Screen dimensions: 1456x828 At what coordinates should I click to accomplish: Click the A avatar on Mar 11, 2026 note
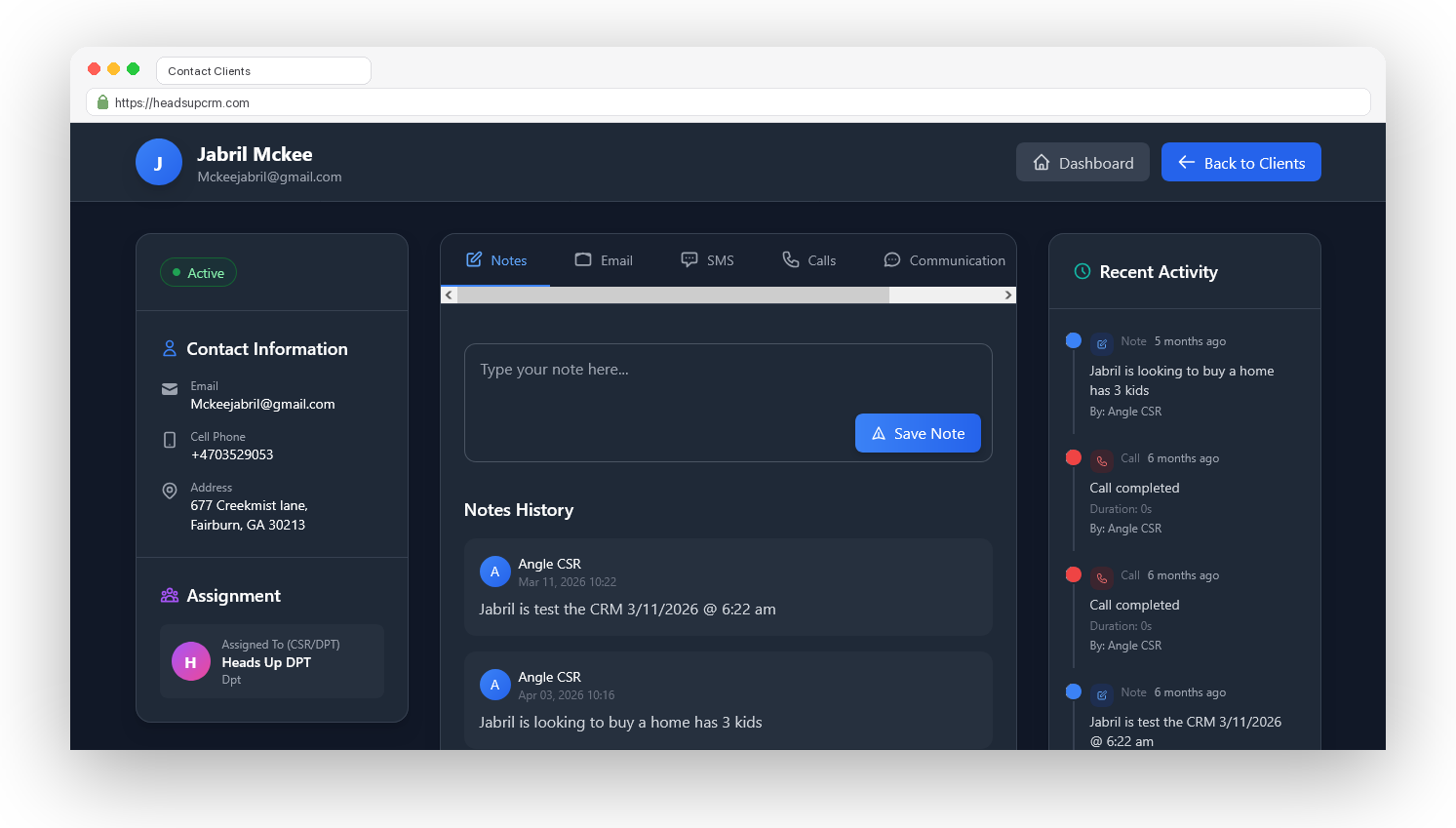(494, 572)
